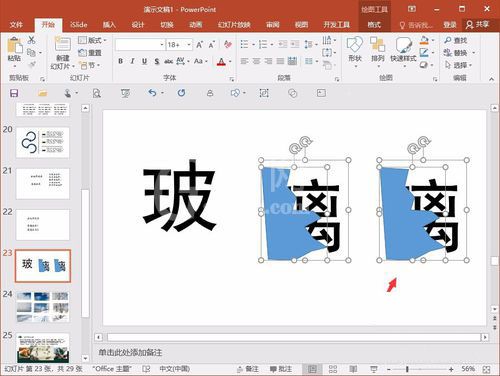Open the font name dropdown

tap(162, 44)
